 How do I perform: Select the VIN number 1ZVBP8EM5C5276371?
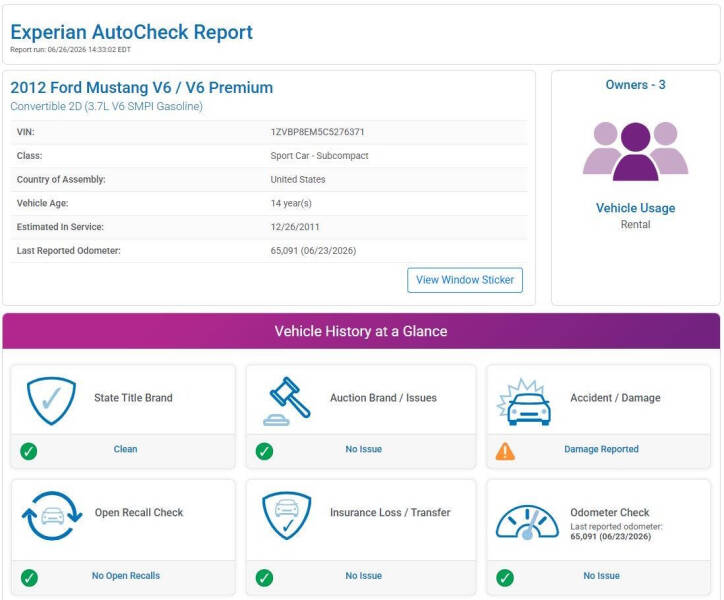318,132
